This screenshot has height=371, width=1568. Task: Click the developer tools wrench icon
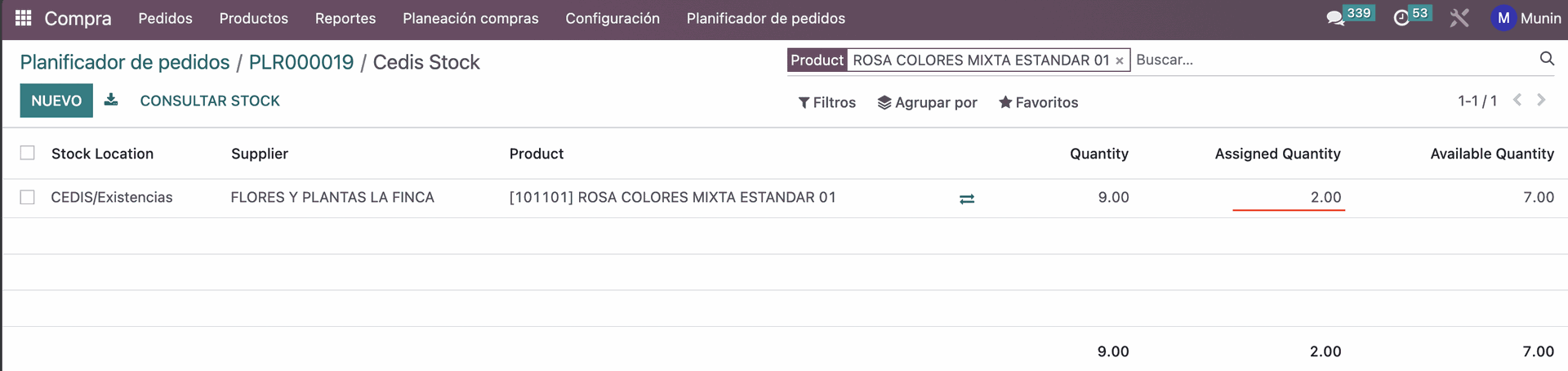[1459, 18]
